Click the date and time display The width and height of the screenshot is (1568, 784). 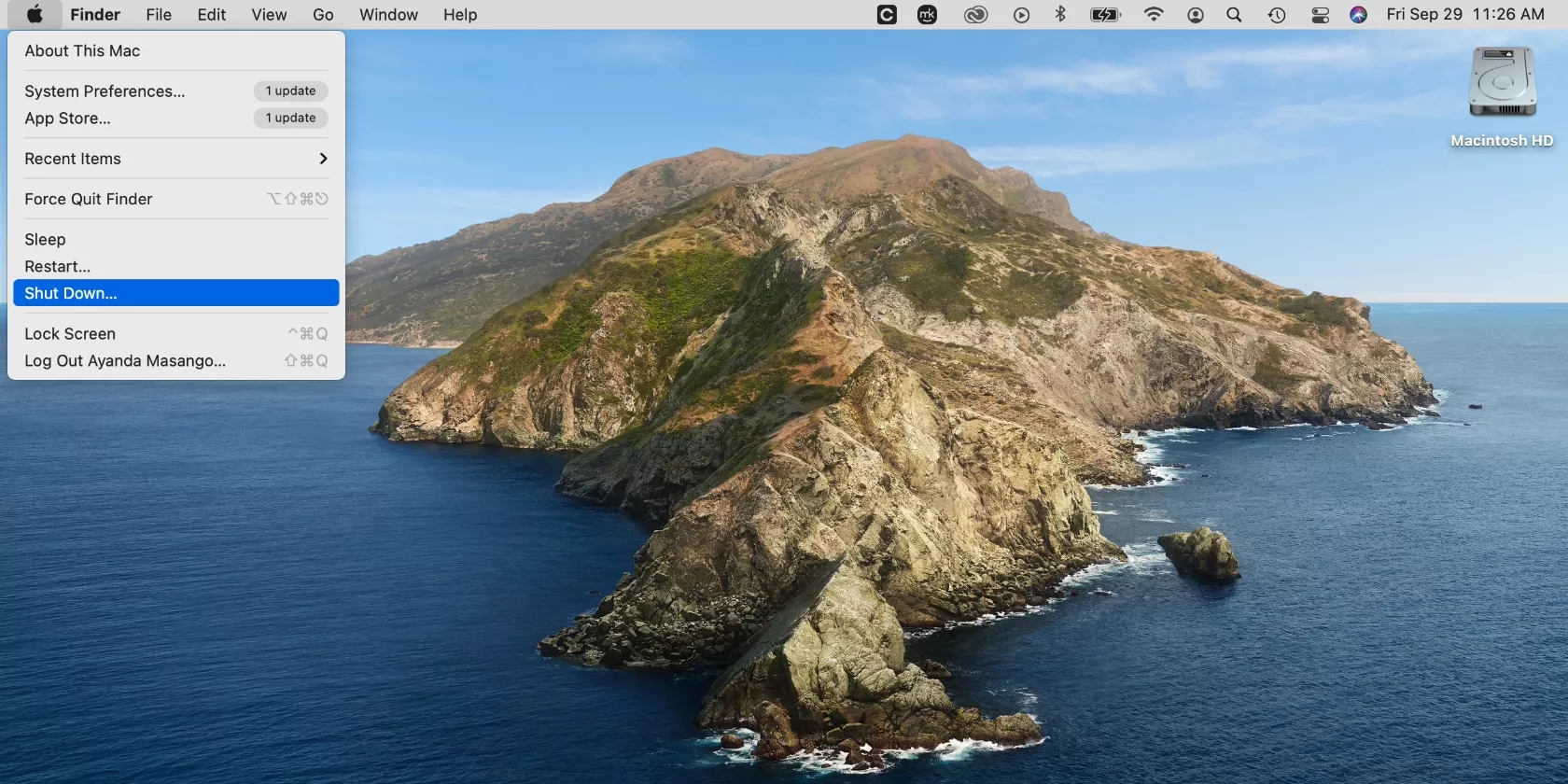pos(1464,15)
